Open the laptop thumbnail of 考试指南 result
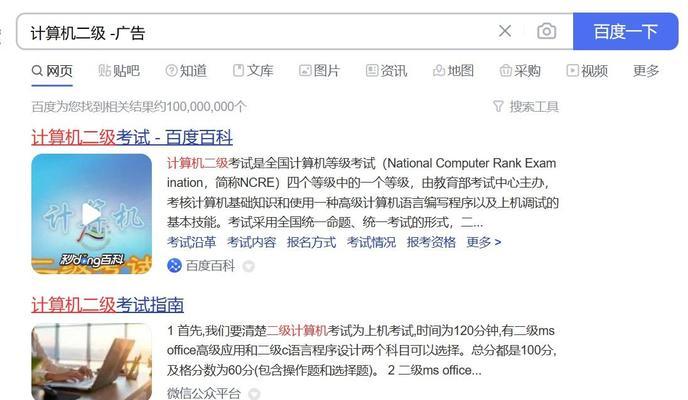 (92, 362)
